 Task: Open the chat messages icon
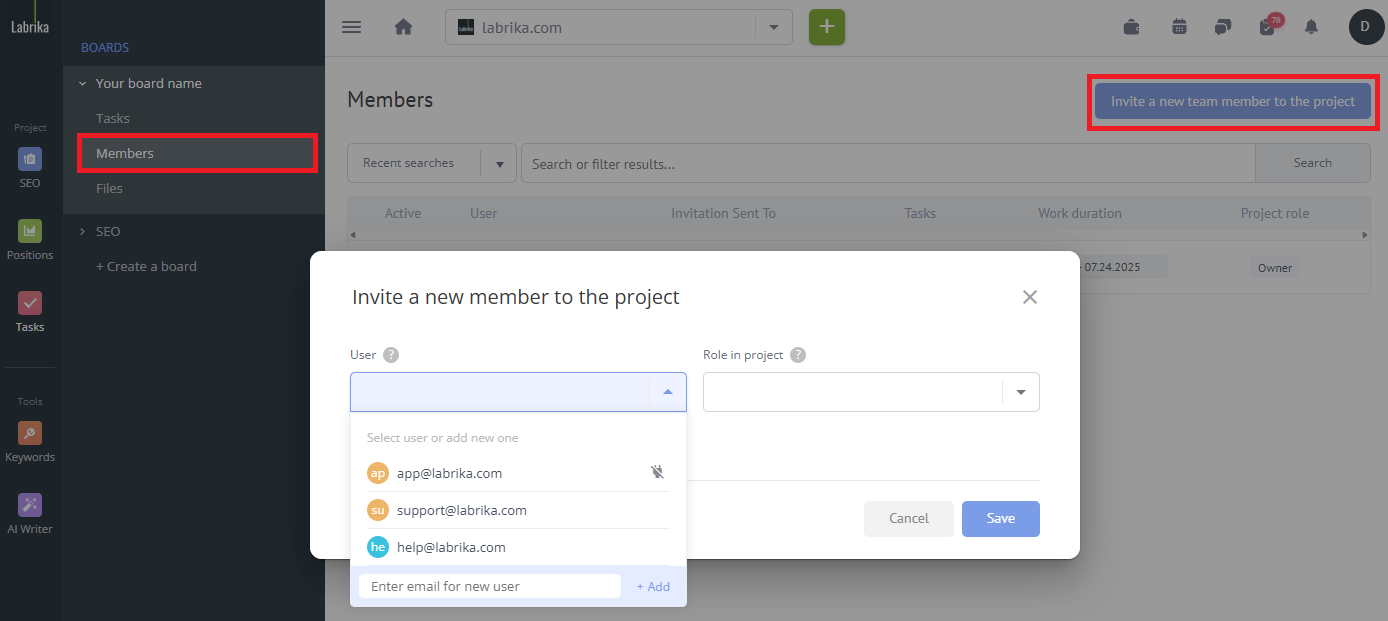1222,27
